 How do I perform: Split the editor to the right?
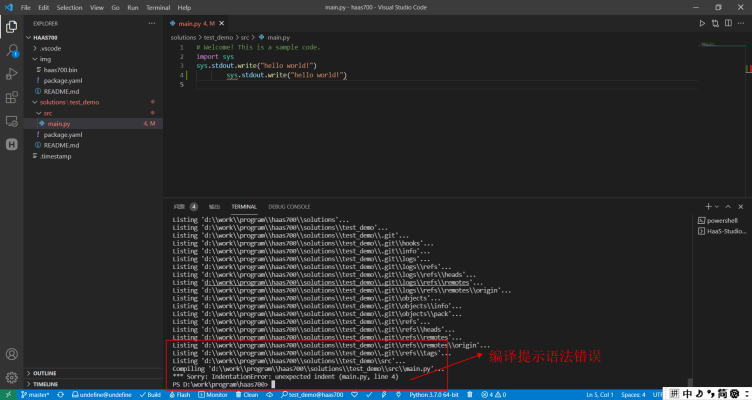[x=726, y=22]
